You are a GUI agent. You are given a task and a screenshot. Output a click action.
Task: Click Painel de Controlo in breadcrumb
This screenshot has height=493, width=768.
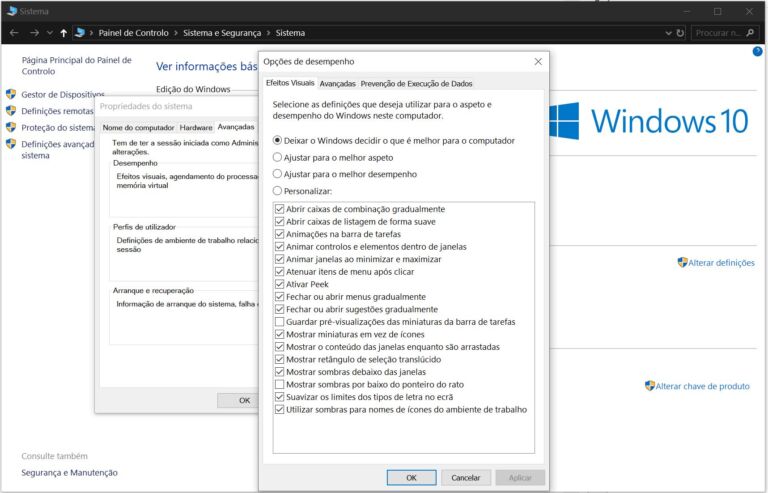pyautogui.click(x=133, y=33)
